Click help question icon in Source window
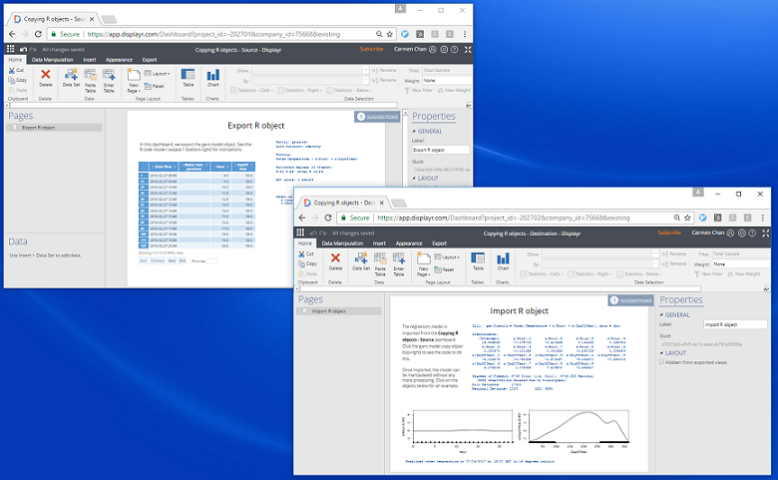Screen dimensions: 778x480 454,49
